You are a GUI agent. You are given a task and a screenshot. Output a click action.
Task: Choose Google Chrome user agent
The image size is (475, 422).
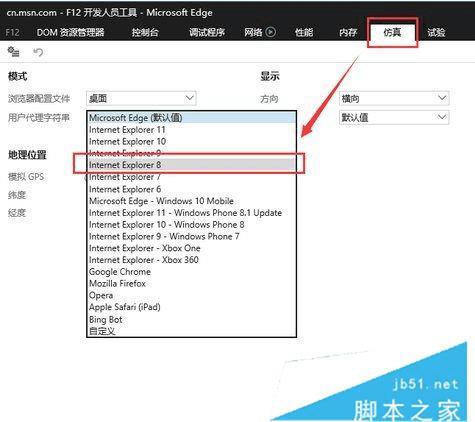pyautogui.click(x=192, y=272)
